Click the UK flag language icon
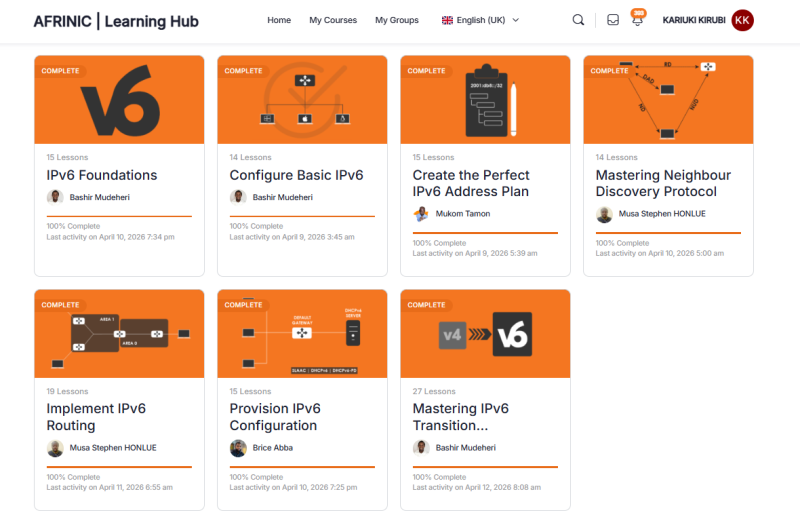The width and height of the screenshot is (800, 519). click(447, 20)
